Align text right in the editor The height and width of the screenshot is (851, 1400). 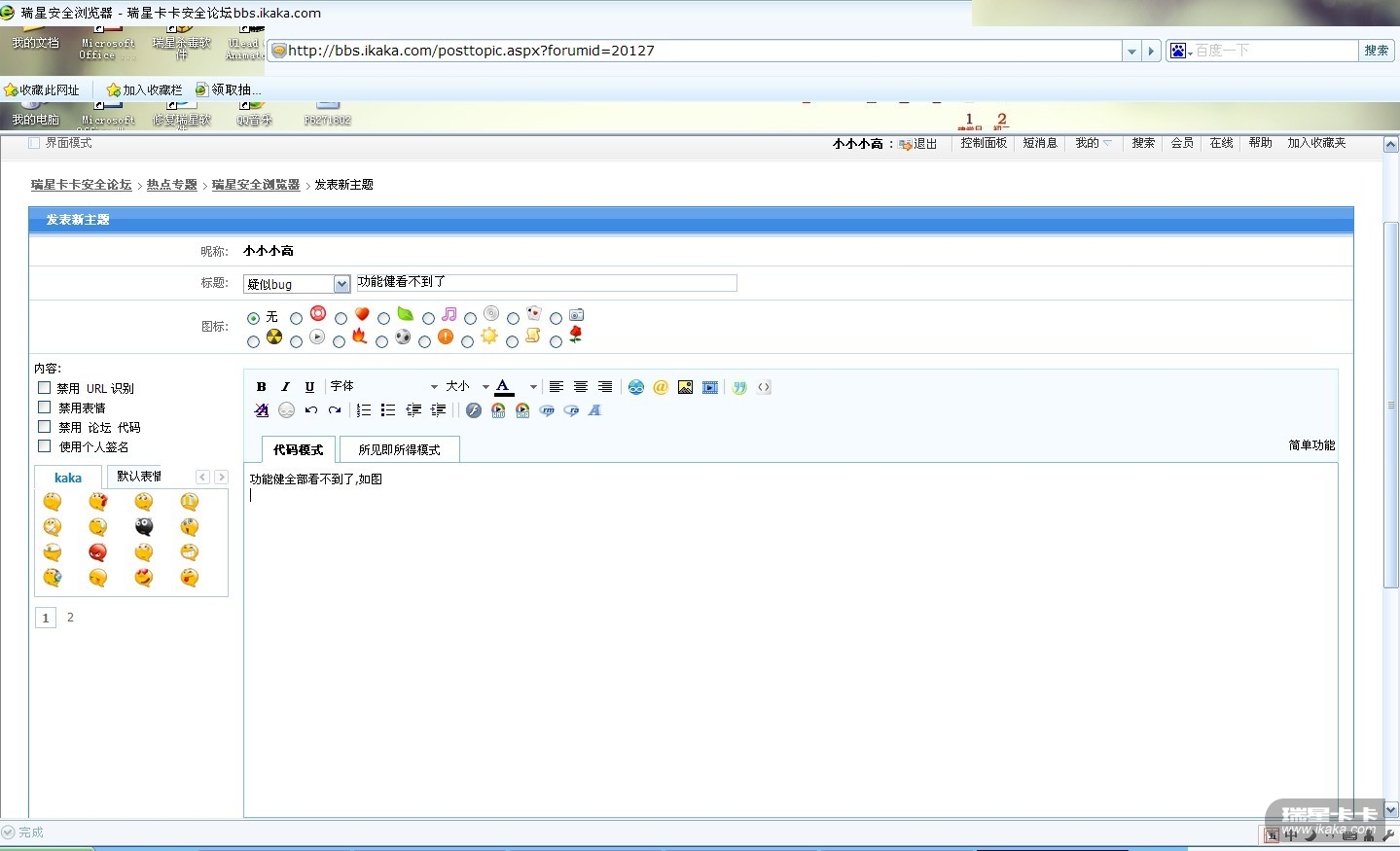click(x=605, y=387)
